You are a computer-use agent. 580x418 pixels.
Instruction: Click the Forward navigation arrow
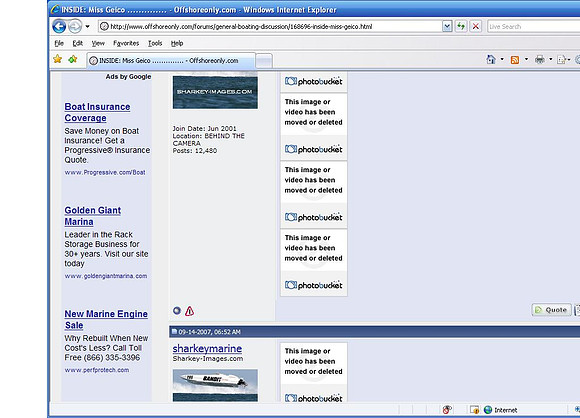point(75,27)
